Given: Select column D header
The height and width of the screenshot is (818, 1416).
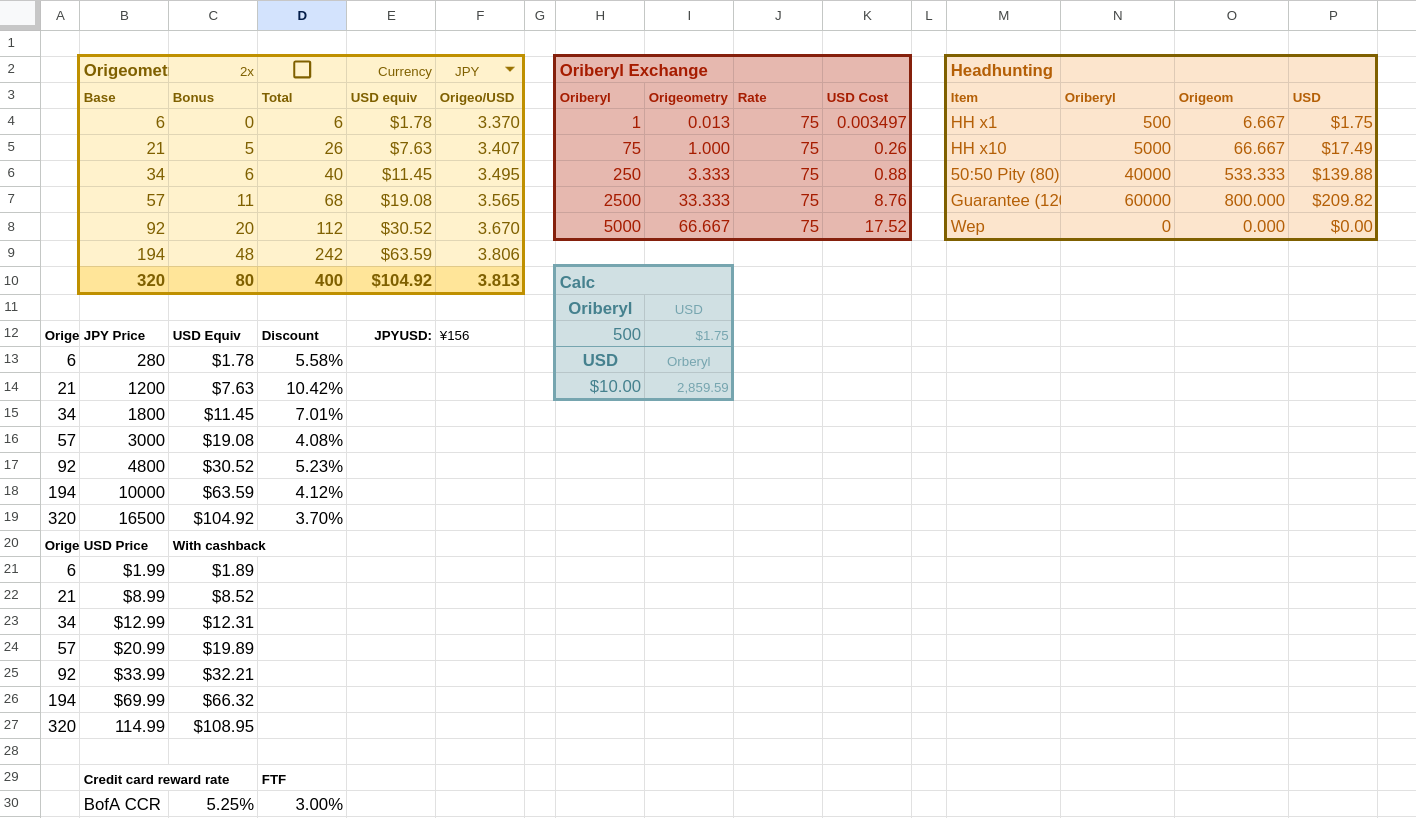Looking at the screenshot, I should (302, 15).
